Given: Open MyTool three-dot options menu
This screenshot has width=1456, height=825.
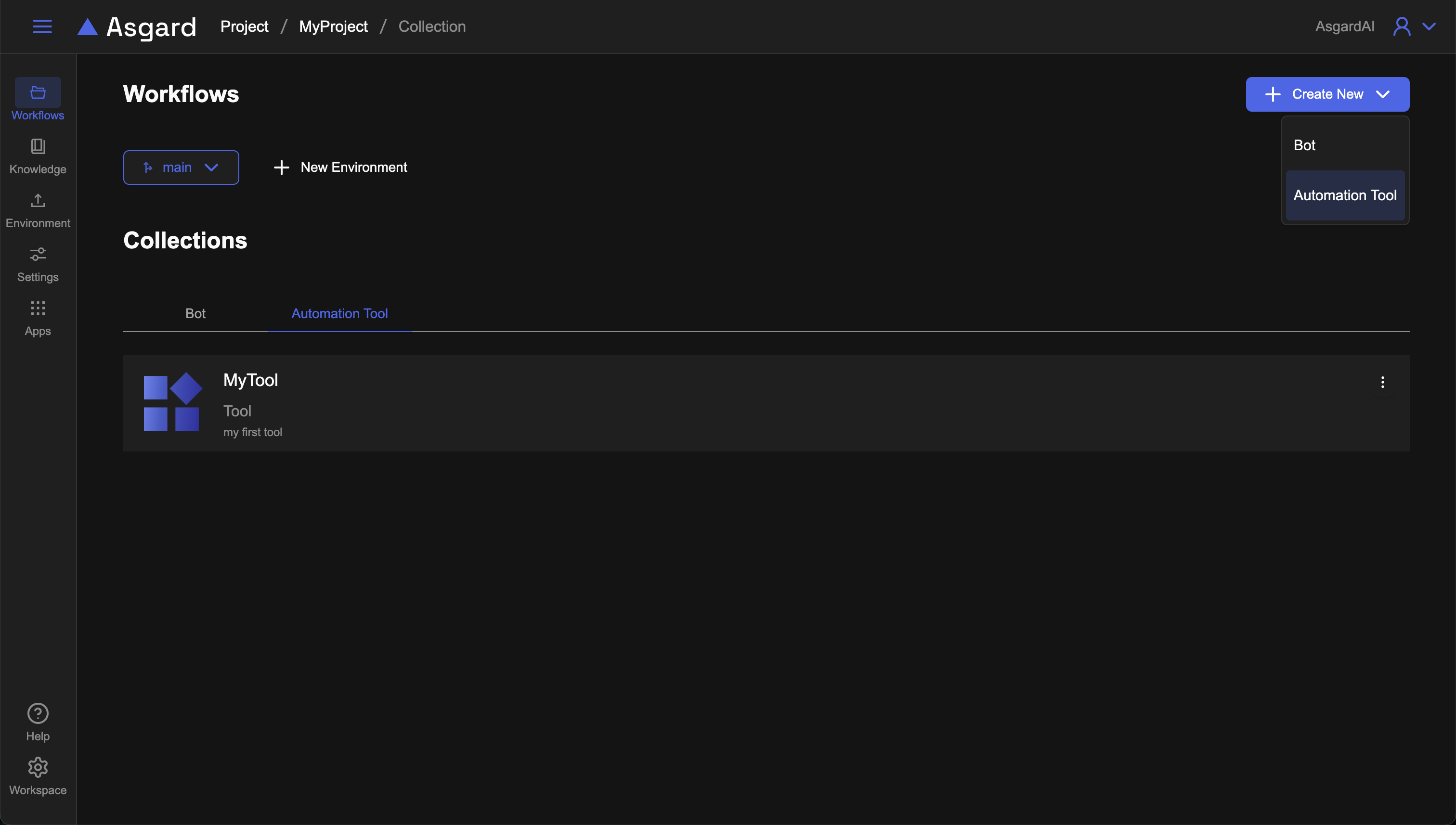Looking at the screenshot, I should 1382,383.
